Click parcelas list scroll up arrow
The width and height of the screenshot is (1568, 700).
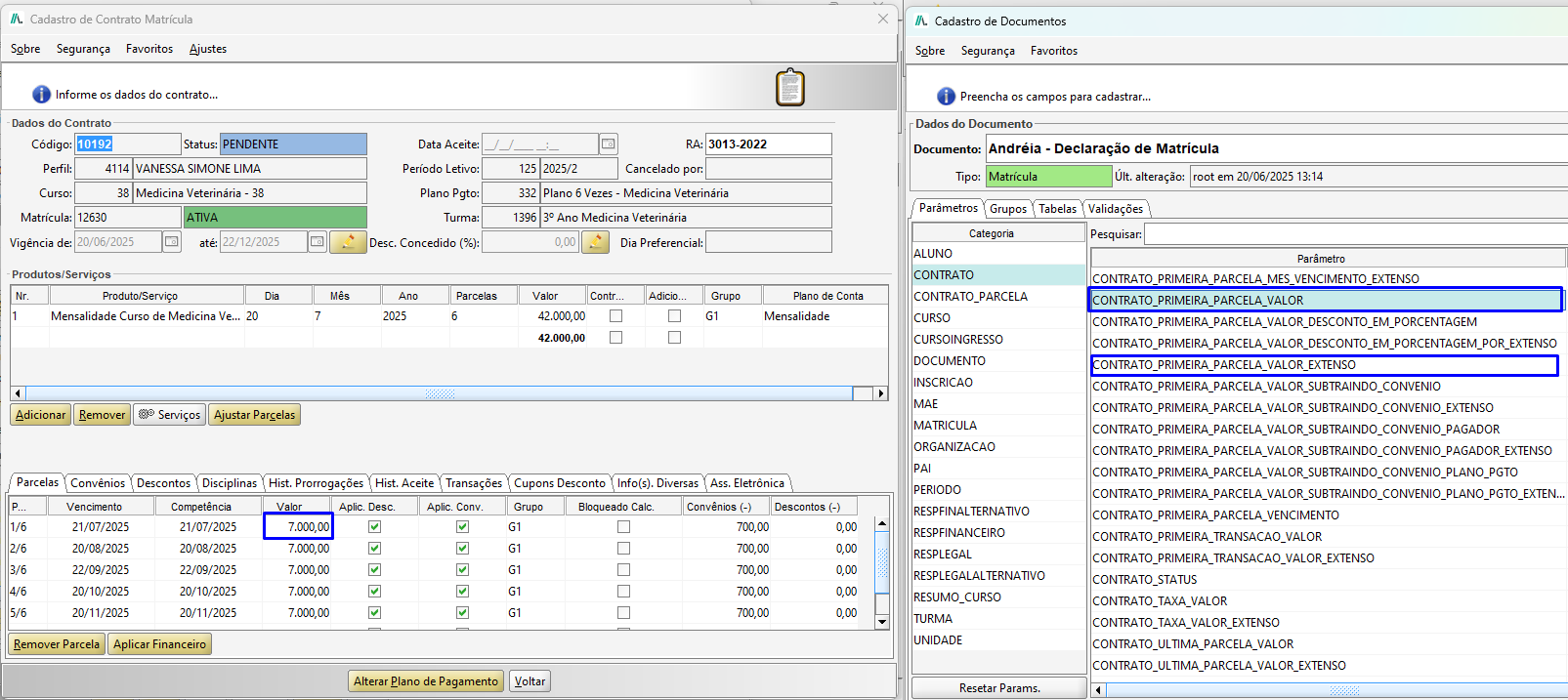(x=882, y=523)
